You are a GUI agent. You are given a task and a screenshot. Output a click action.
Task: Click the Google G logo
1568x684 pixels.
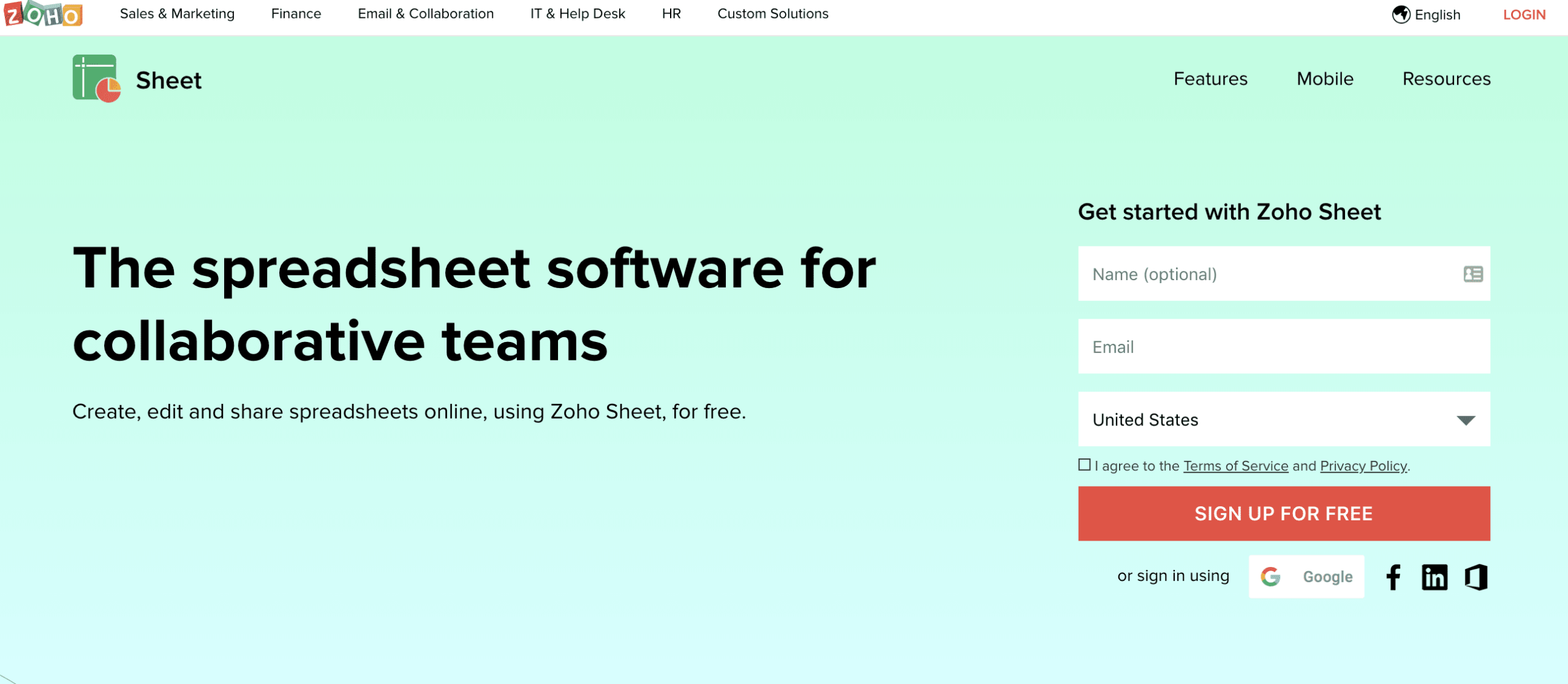click(1270, 577)
